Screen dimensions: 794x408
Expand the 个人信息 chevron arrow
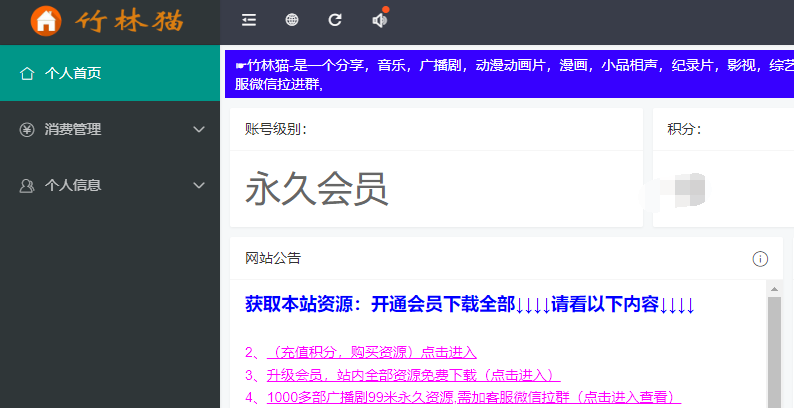pyautogui.click(x=199, y=185)
